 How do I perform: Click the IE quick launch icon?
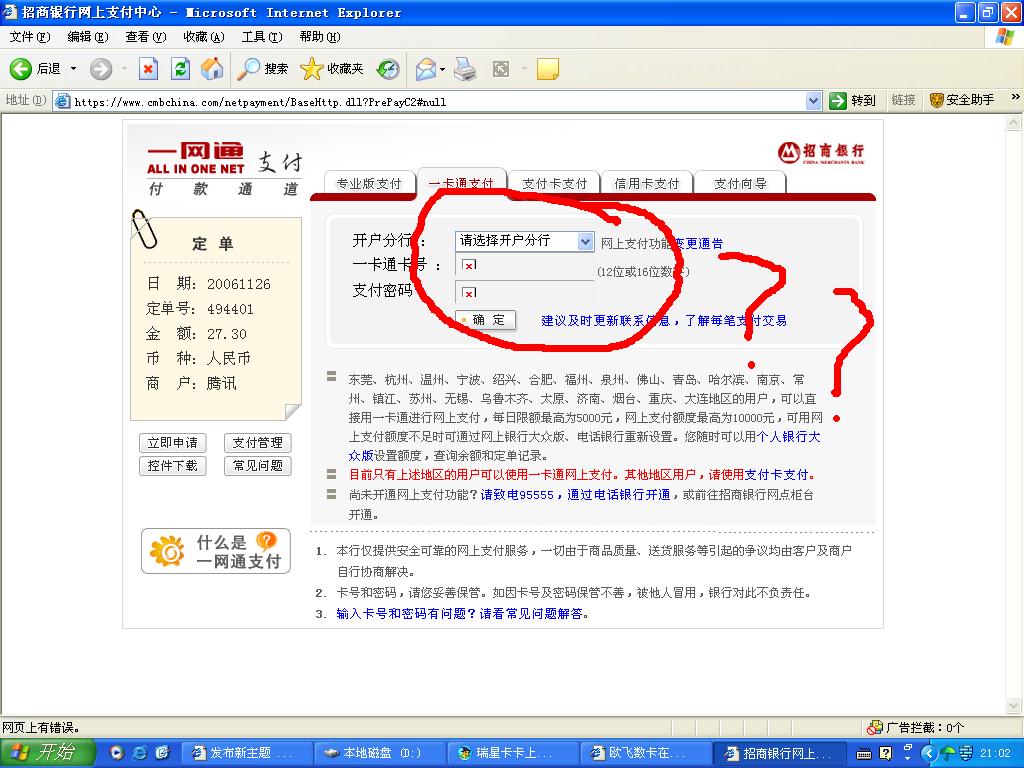[x=140, y=753]
